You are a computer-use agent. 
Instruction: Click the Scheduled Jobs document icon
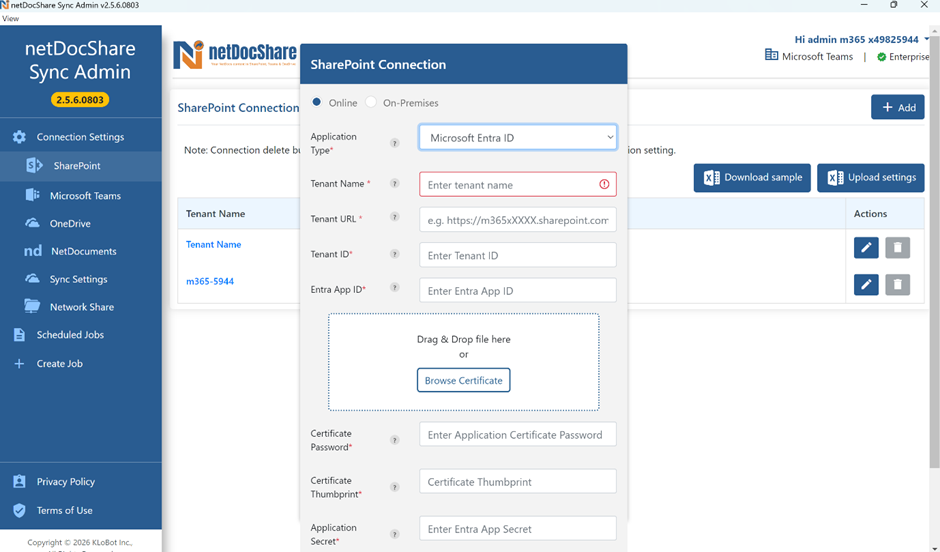pyautogui.click(x=19, y=334)
